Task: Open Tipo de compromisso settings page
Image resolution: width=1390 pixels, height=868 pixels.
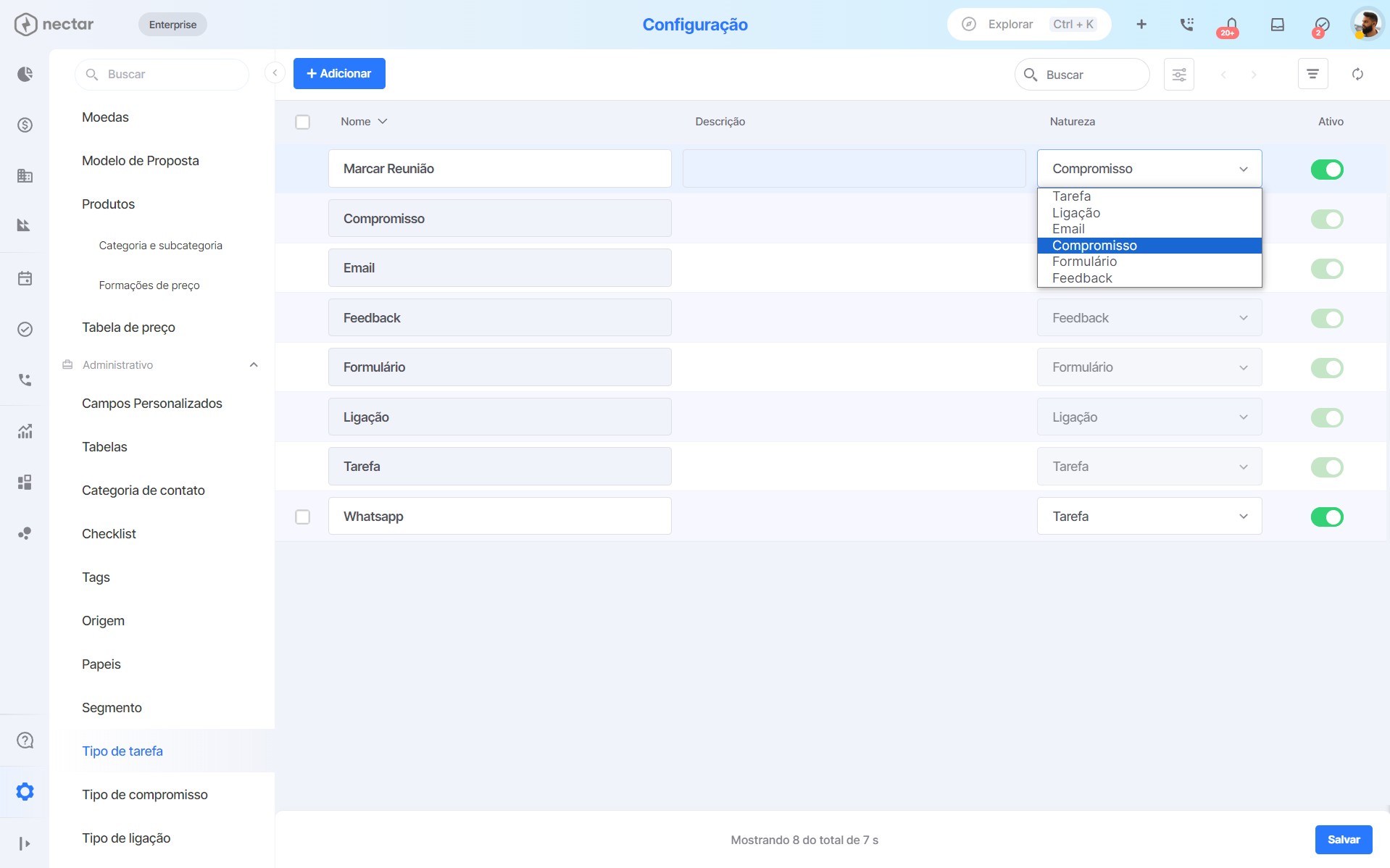Action: pos(145,794)
